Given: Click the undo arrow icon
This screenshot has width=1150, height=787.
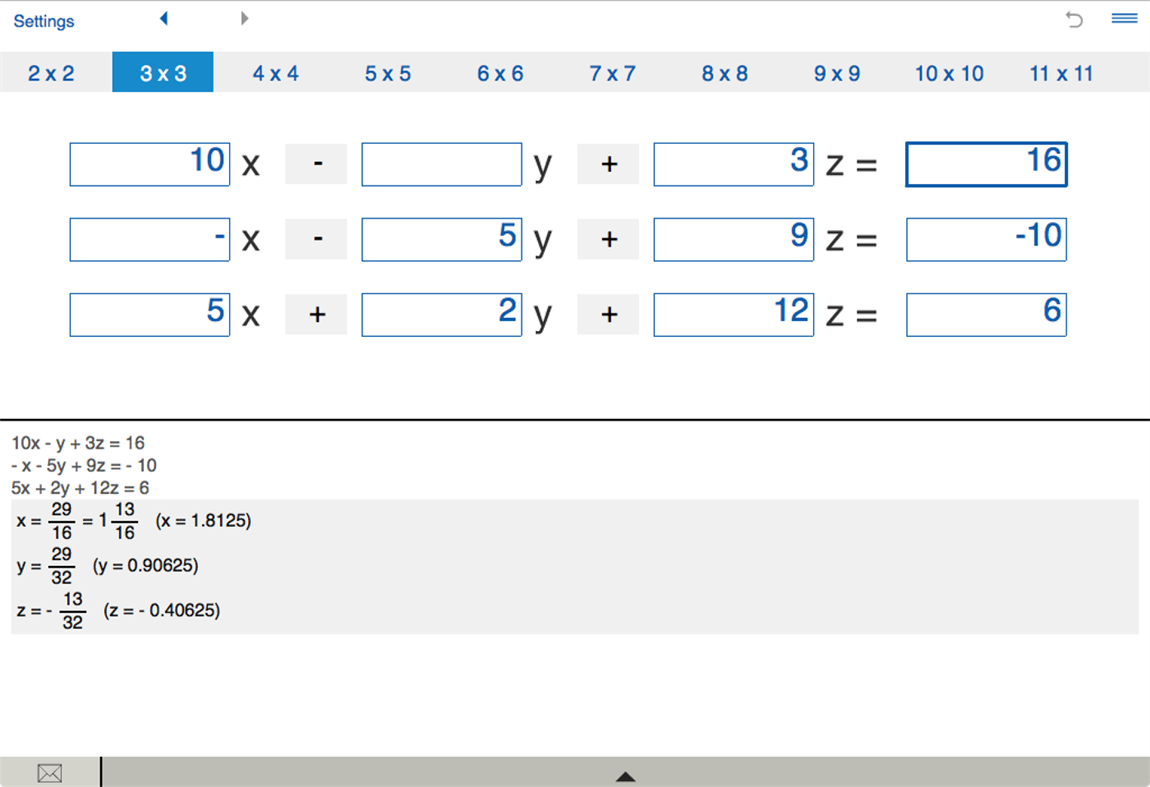Looking at the screenshot, I should [1074, 18].
